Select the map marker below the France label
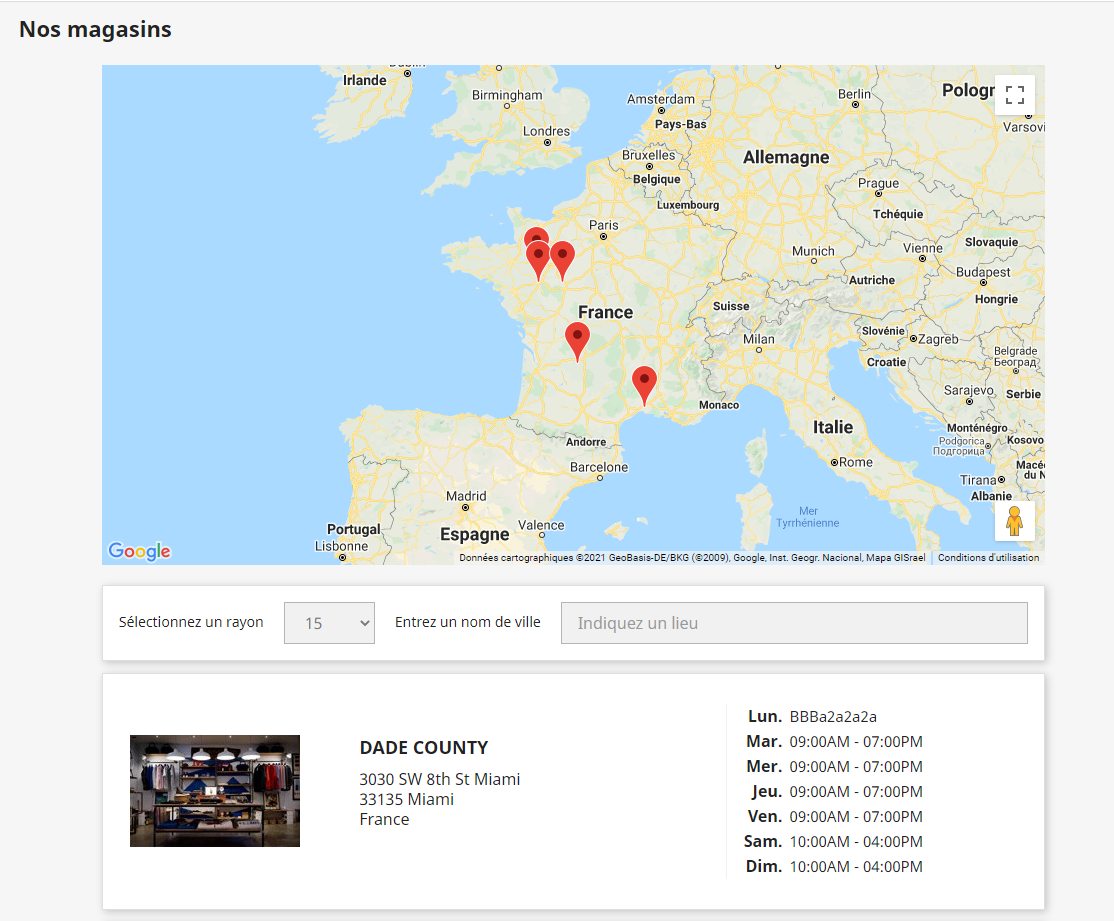 click(x=578, y=342)
